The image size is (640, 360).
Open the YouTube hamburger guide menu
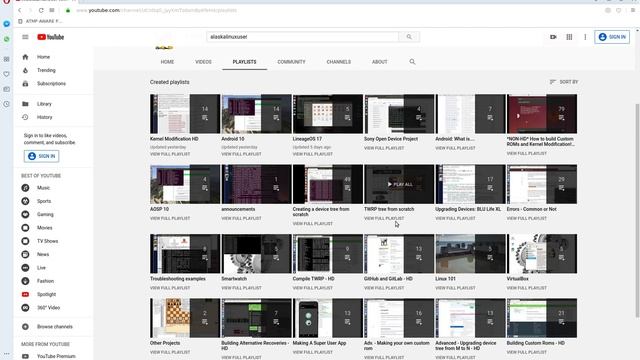coord(25,37)
